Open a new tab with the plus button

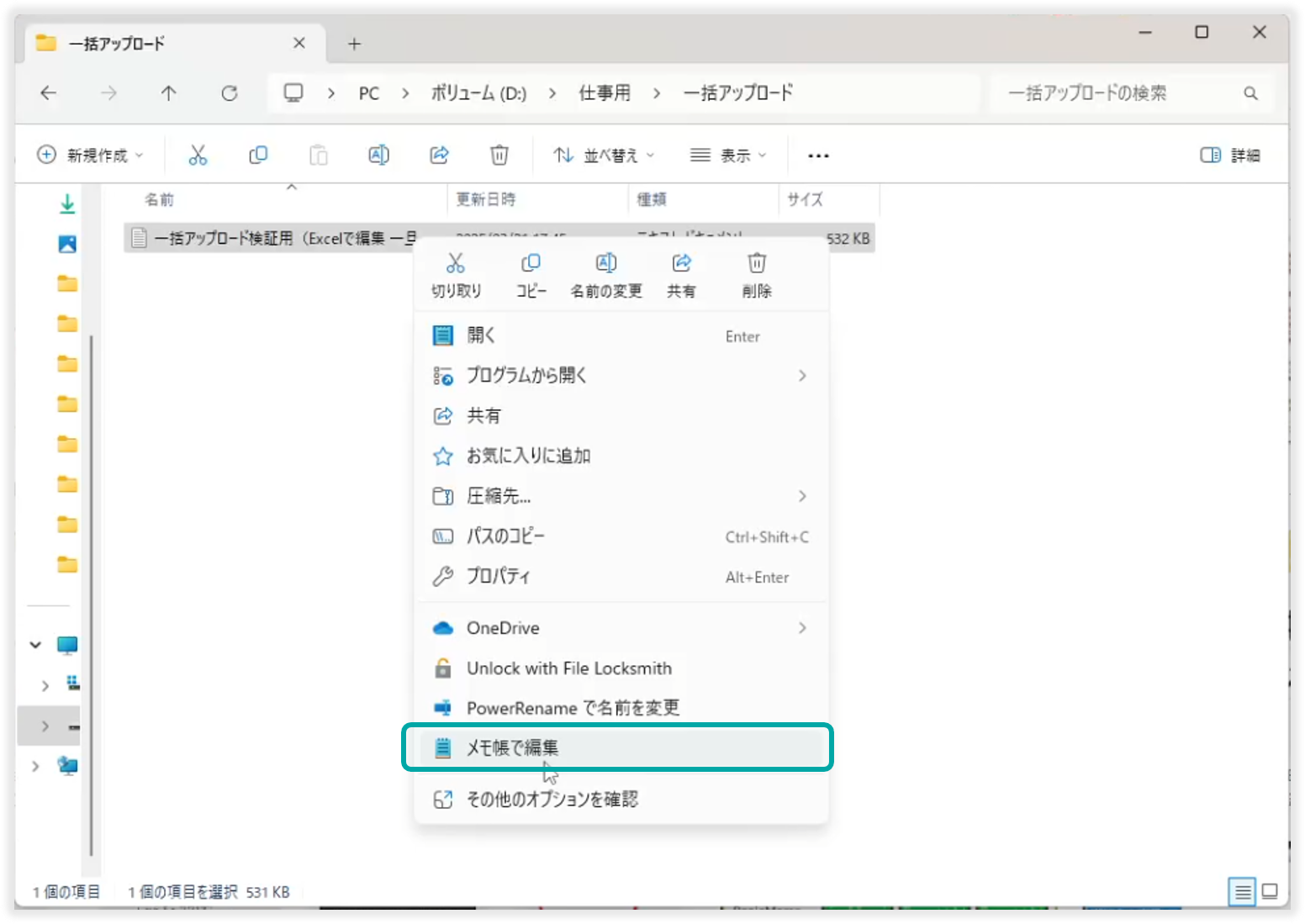coord(354,44)
